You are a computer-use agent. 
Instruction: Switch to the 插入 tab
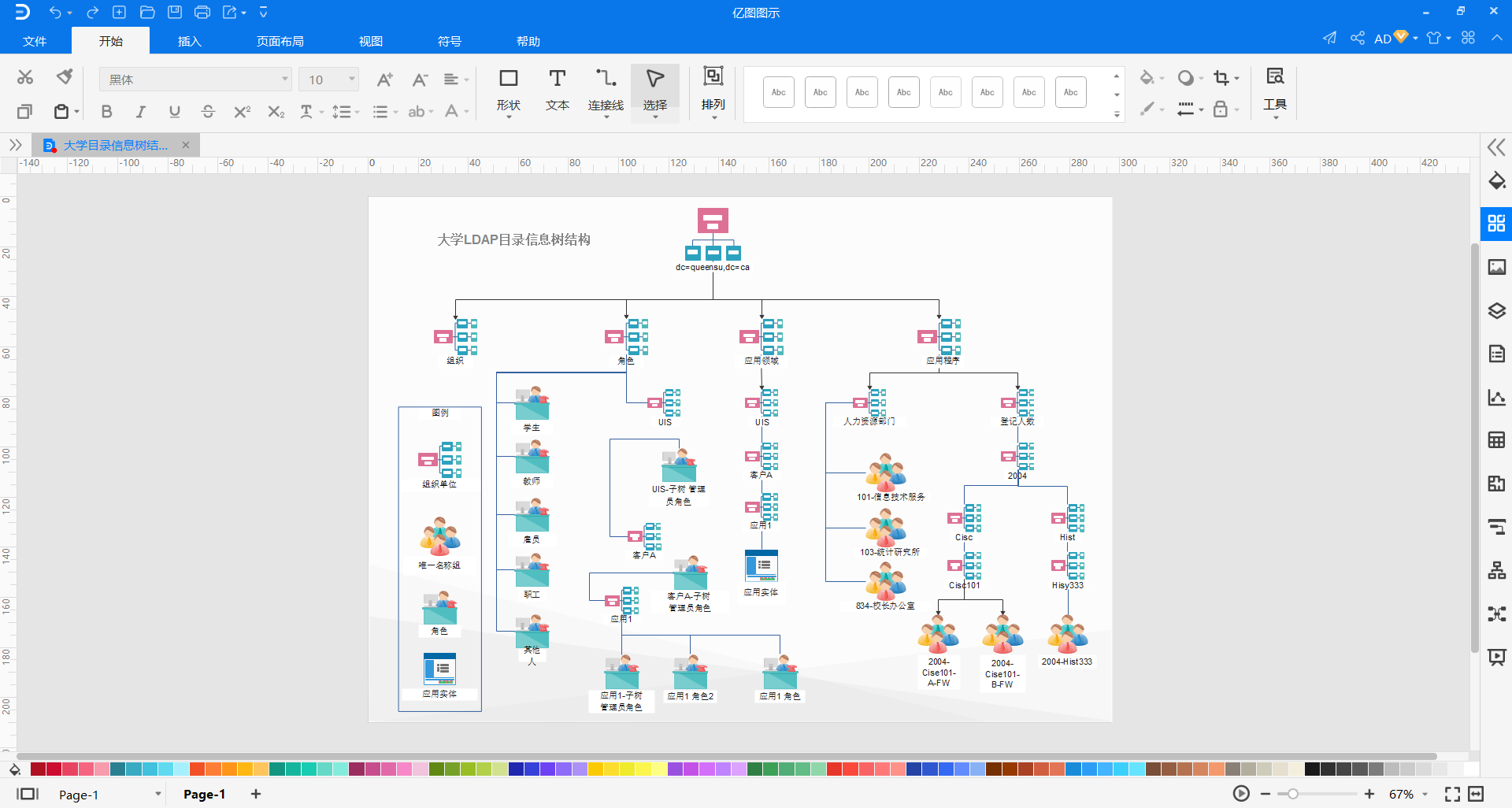(190, 41)
